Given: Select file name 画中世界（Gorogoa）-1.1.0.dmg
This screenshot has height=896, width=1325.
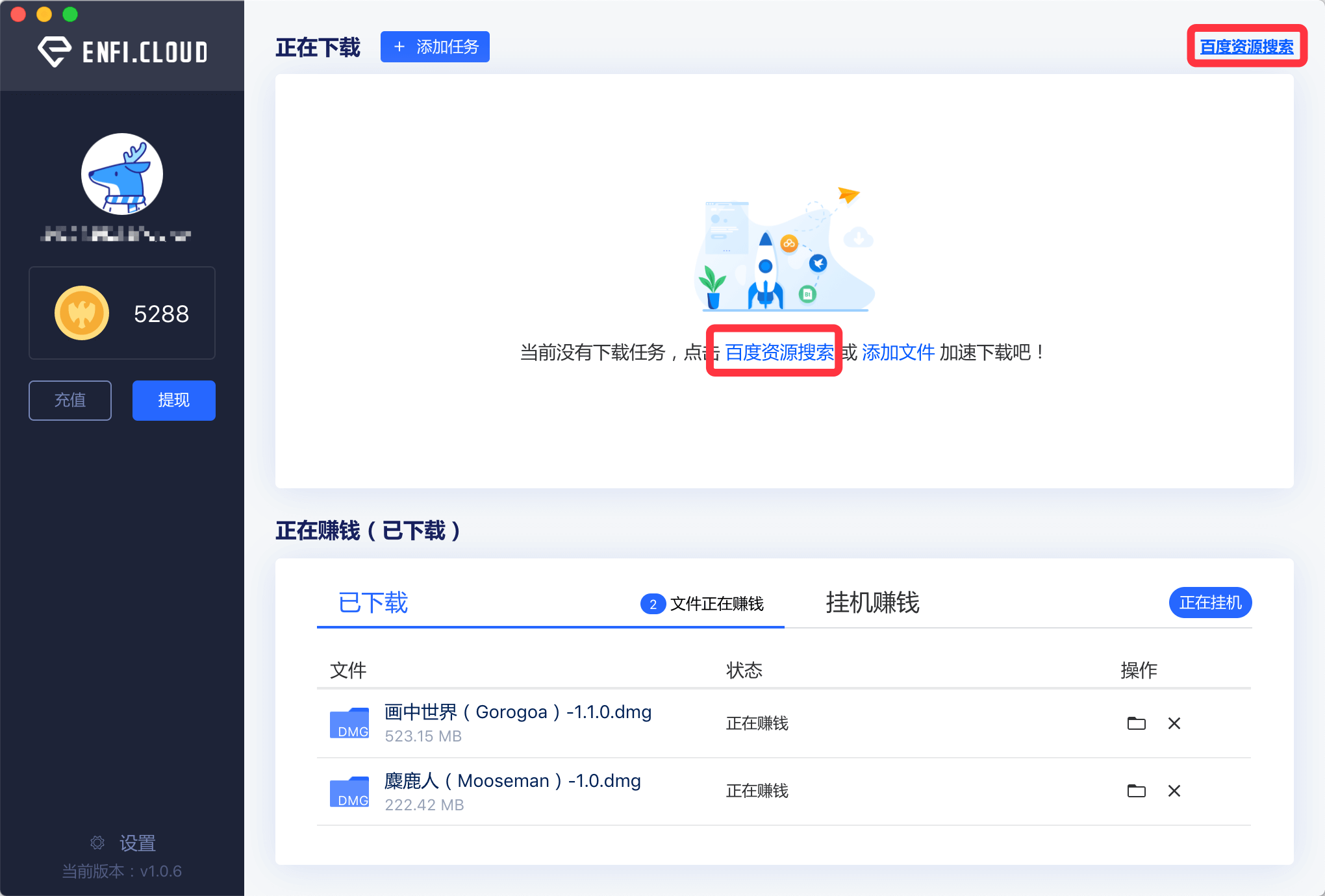Looking at the screenshot, I should pos(518,712).
